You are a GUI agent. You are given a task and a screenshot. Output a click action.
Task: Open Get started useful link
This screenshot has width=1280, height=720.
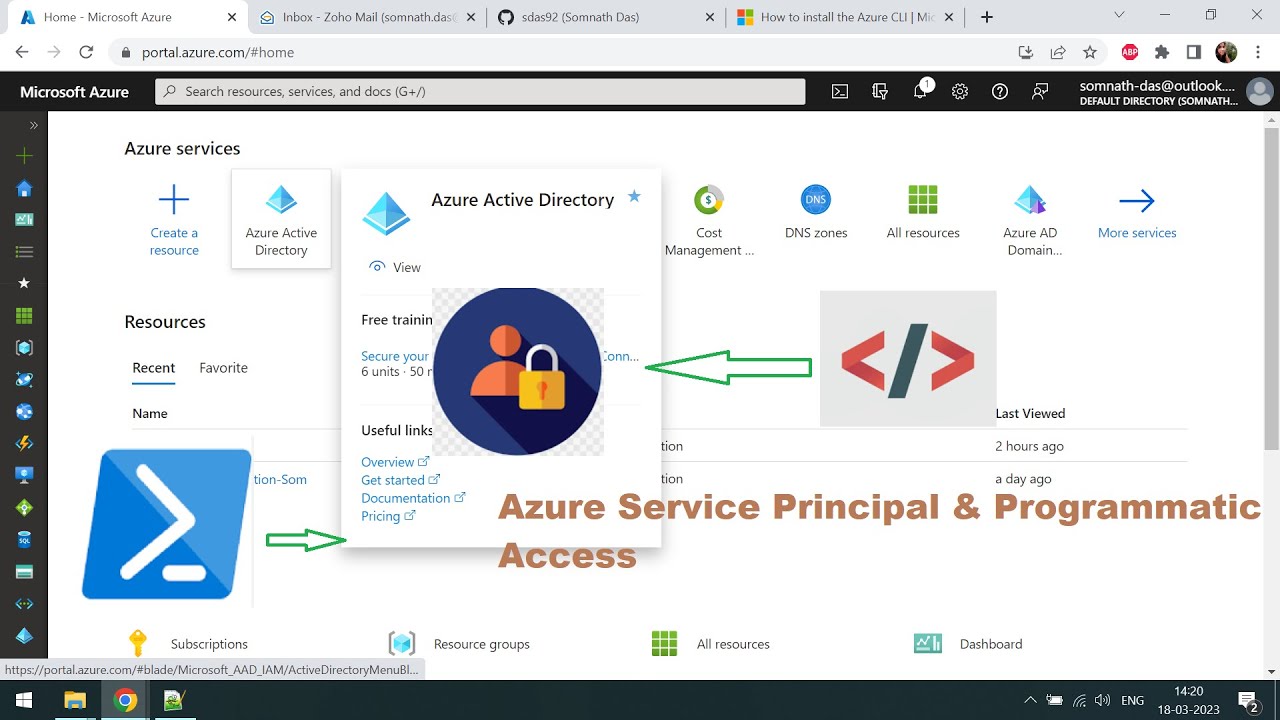[x=400, y=480]
